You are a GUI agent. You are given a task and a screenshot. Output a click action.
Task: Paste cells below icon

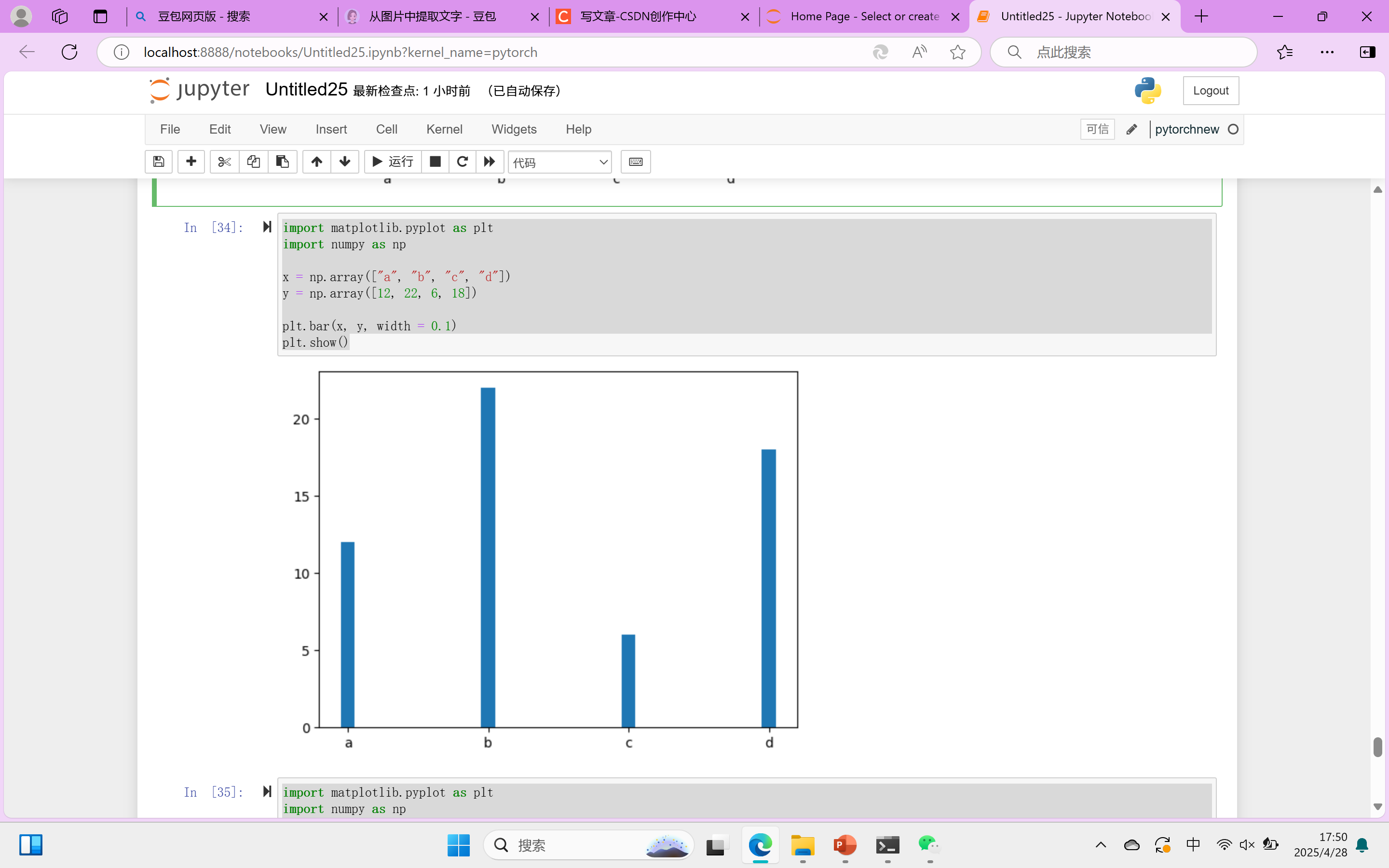[283, 162]
